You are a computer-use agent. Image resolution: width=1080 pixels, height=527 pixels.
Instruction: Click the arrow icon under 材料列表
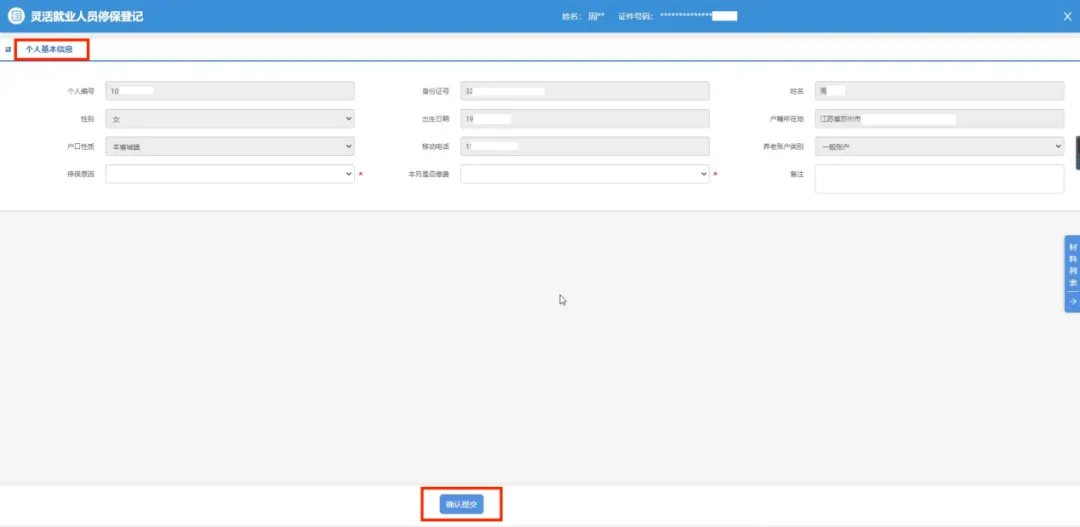point(1072,301)
